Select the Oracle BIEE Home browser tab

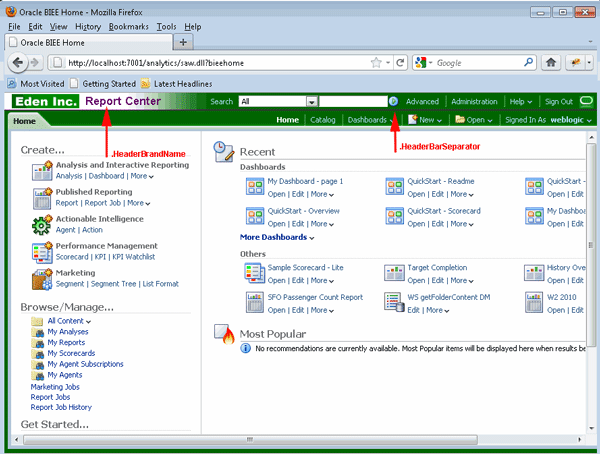(x=88, y=42)
